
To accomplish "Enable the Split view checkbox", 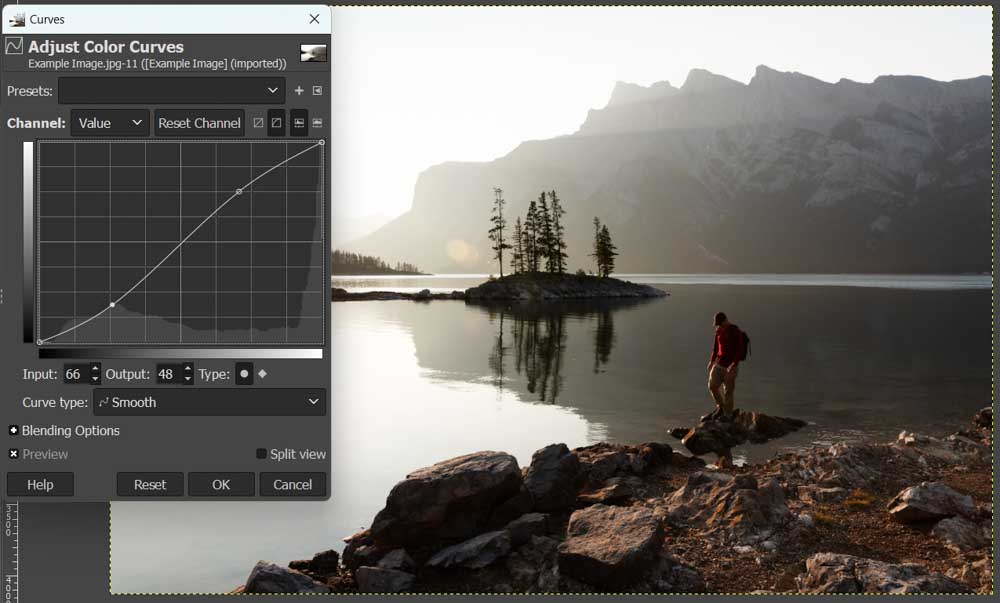I will [261, 454].
